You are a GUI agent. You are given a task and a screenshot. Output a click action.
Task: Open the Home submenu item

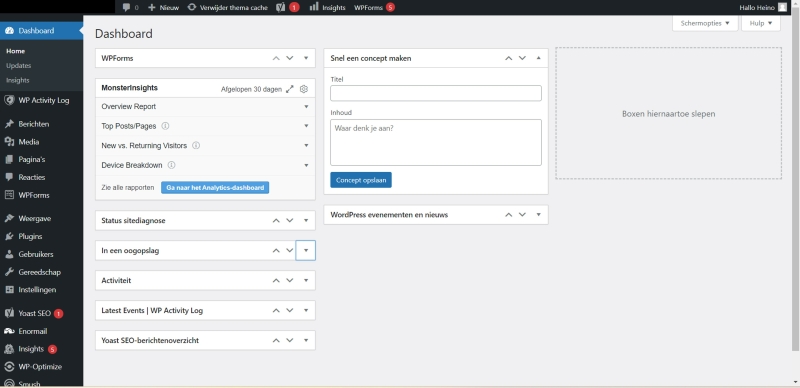tap(15, 51)
